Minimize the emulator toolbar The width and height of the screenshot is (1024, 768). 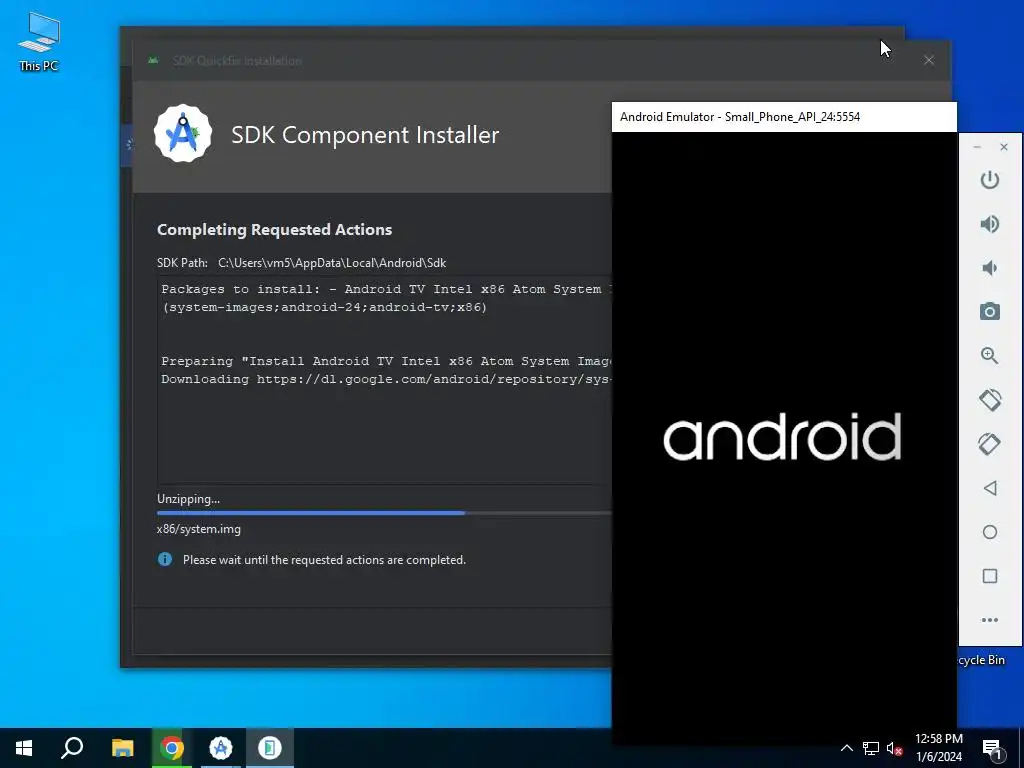[977, 147]
